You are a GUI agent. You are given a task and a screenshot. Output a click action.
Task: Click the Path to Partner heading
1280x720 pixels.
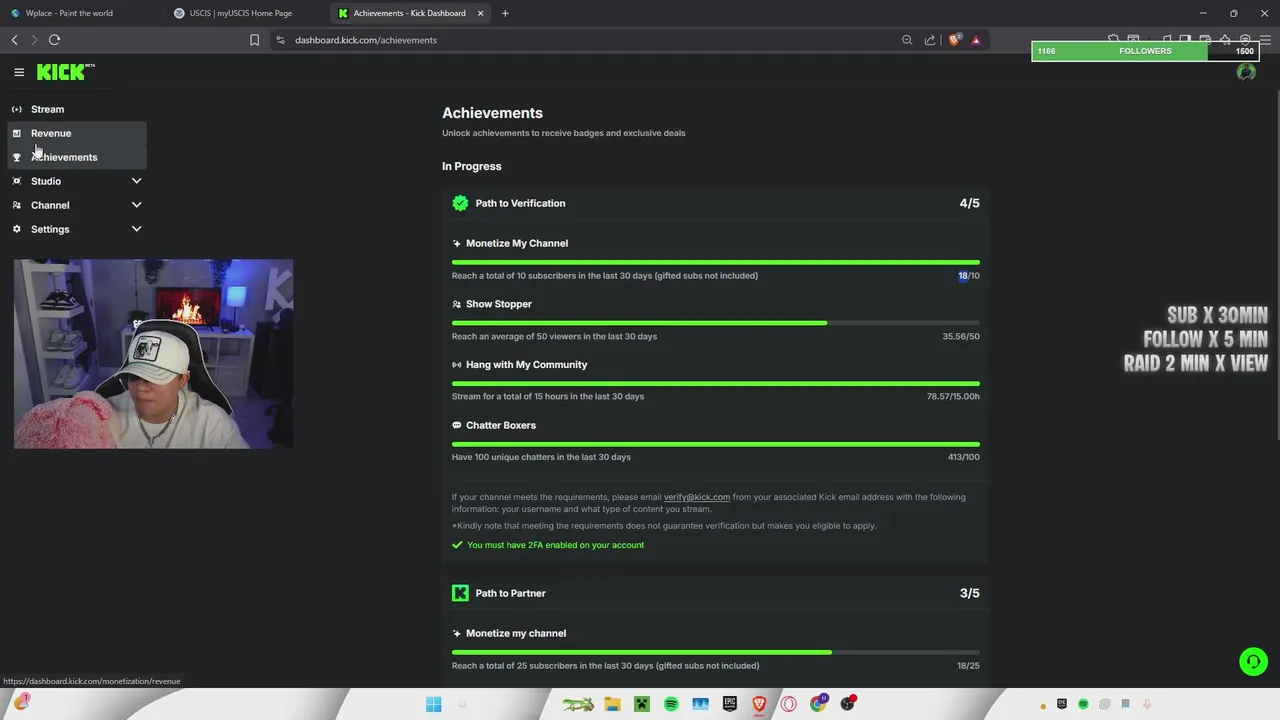(510, 593)
